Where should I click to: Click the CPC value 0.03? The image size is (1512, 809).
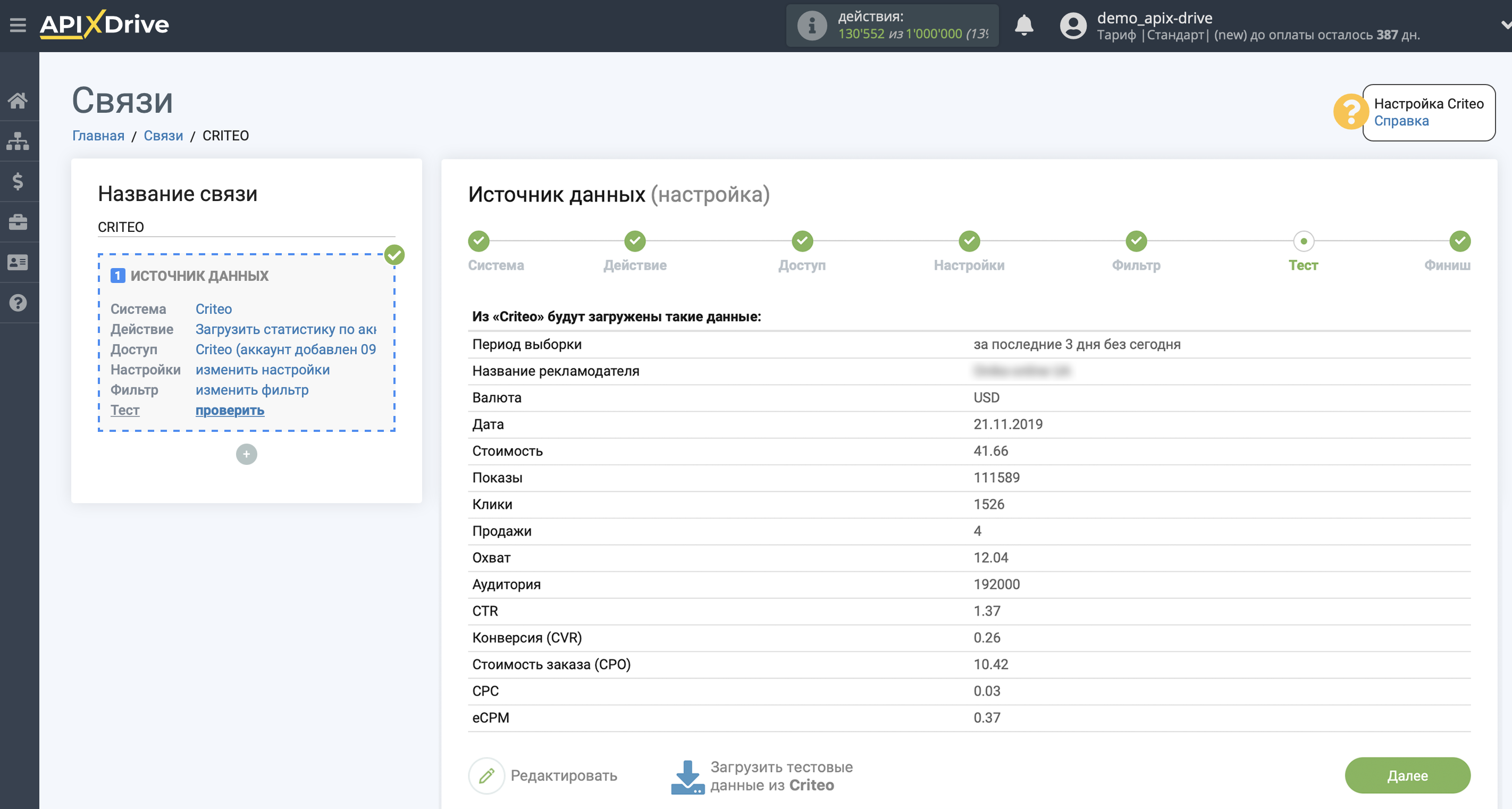tap(987, 691)
